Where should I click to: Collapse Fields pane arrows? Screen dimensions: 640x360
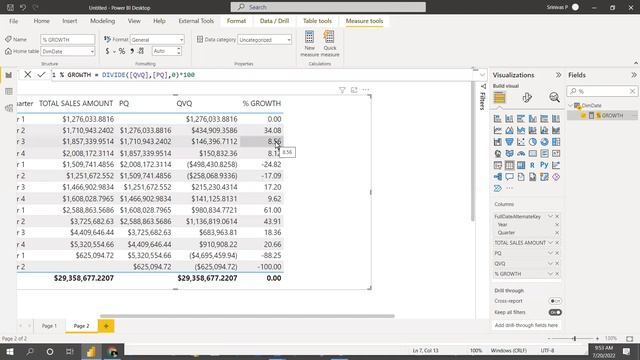[633, 75]
